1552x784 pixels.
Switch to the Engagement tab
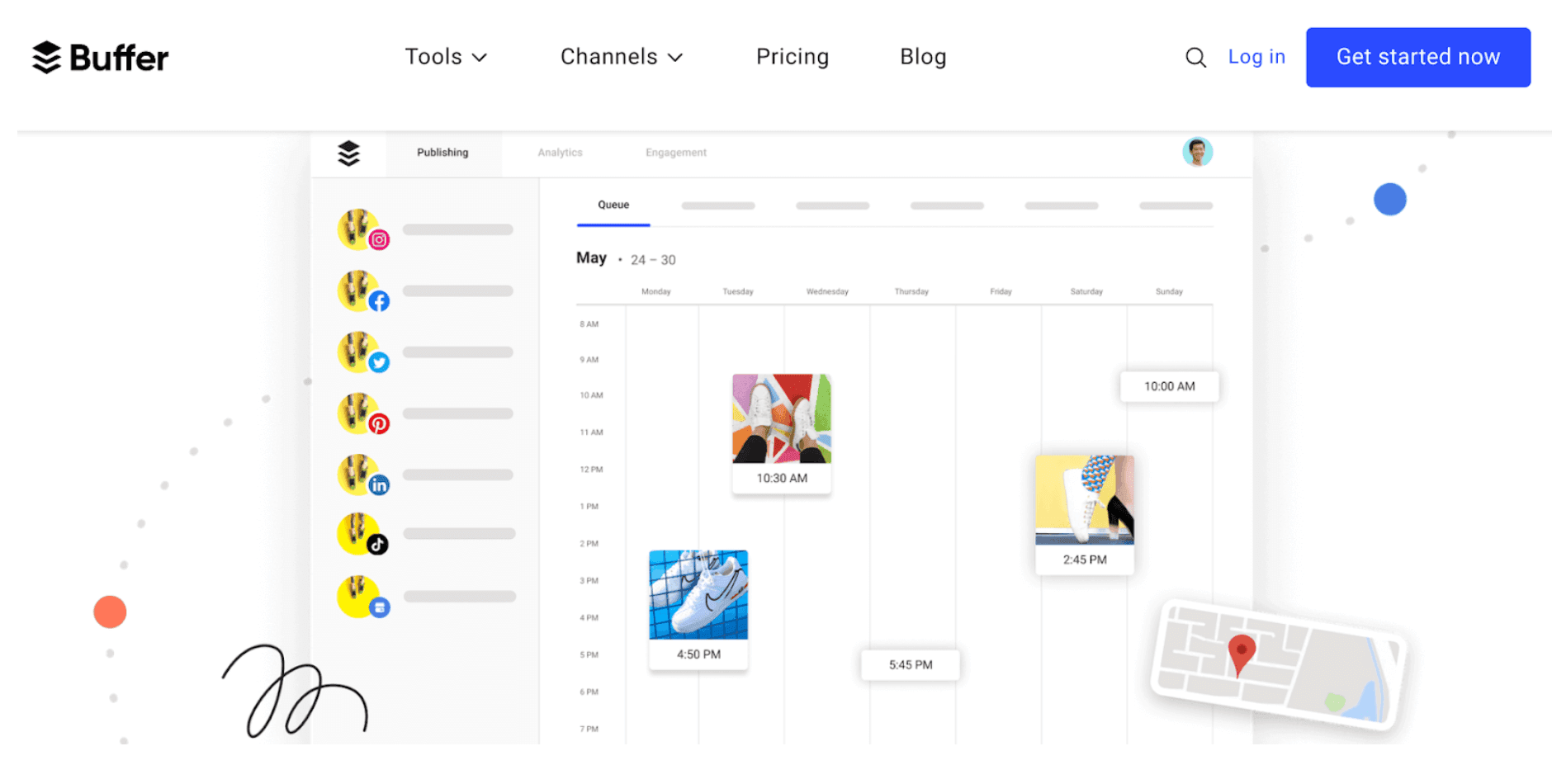pos(674,152)
